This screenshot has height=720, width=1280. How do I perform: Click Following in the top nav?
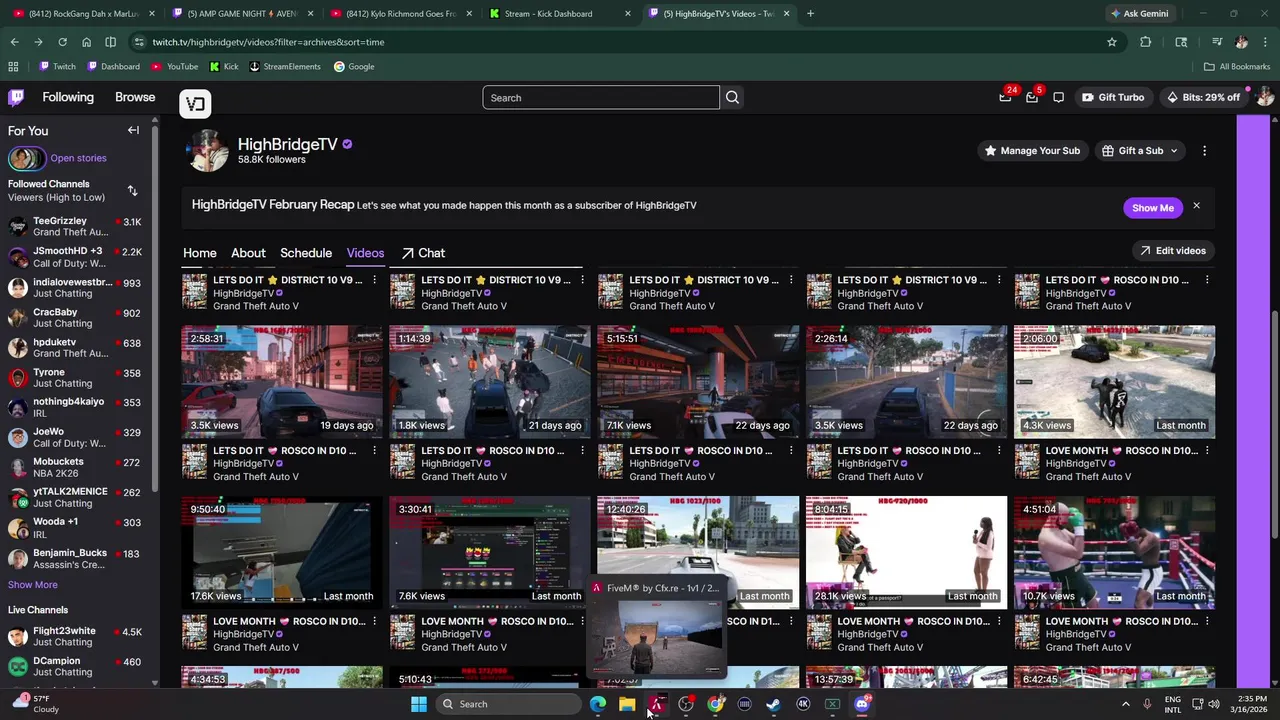(x=68, y=97)
